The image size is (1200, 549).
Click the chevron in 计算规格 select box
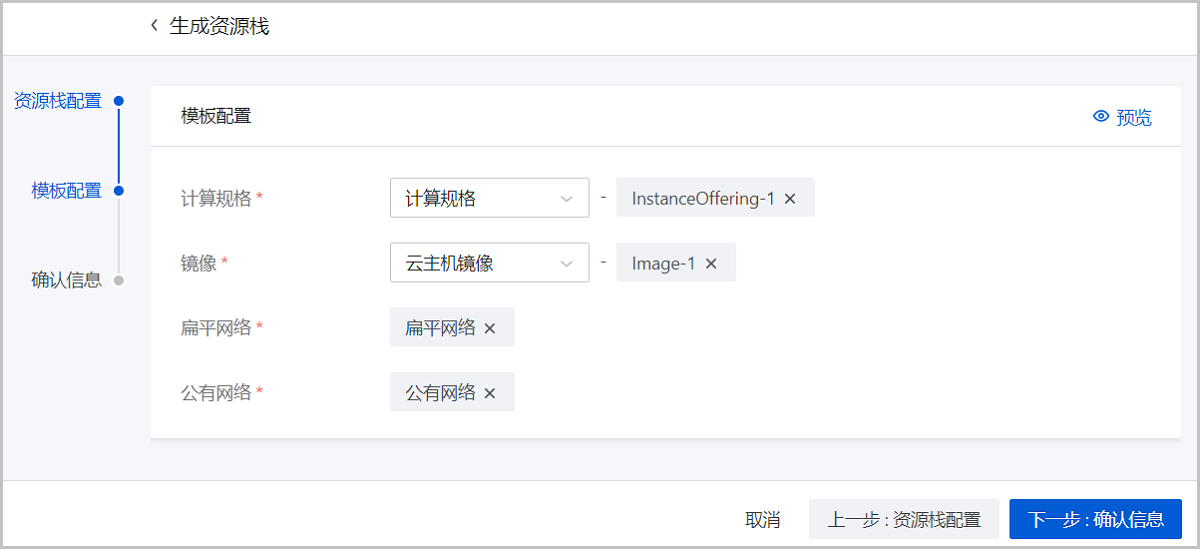pos(567,199)
